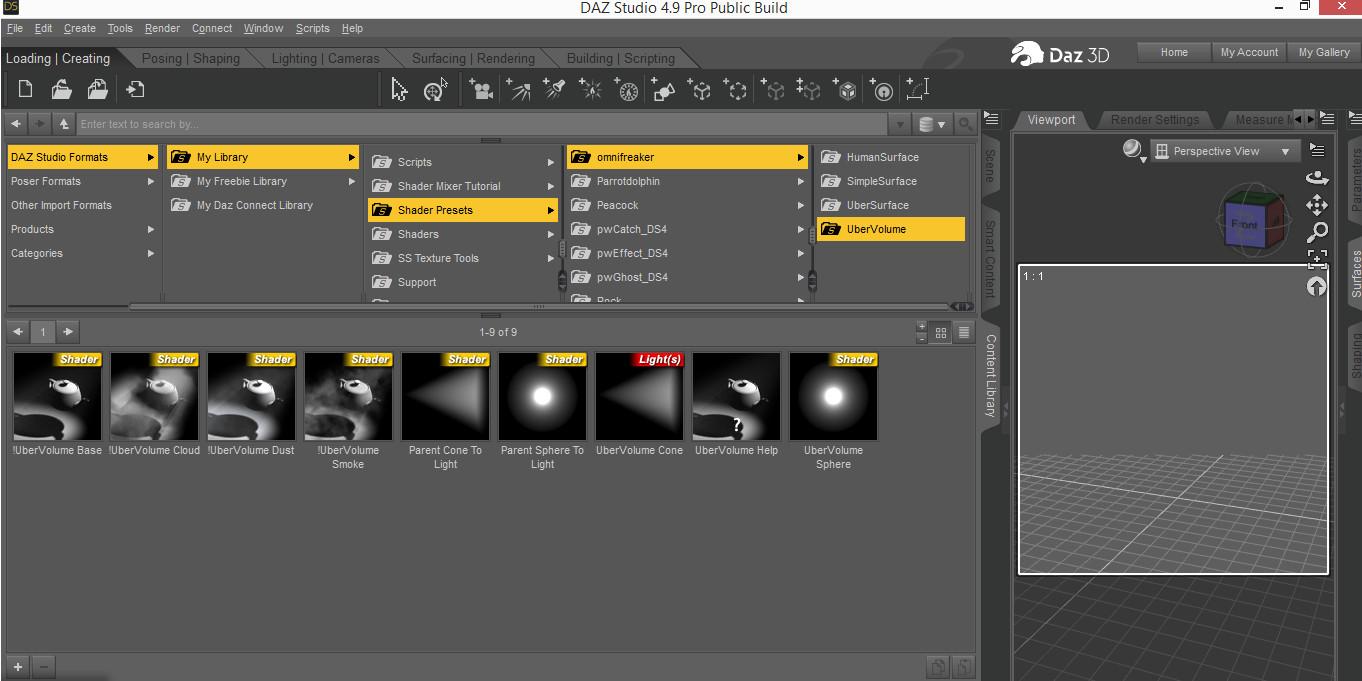This screenshot has width=1362, height=681.
Task: Select the My Daz Connect Library folder
Action: (263, 205)
